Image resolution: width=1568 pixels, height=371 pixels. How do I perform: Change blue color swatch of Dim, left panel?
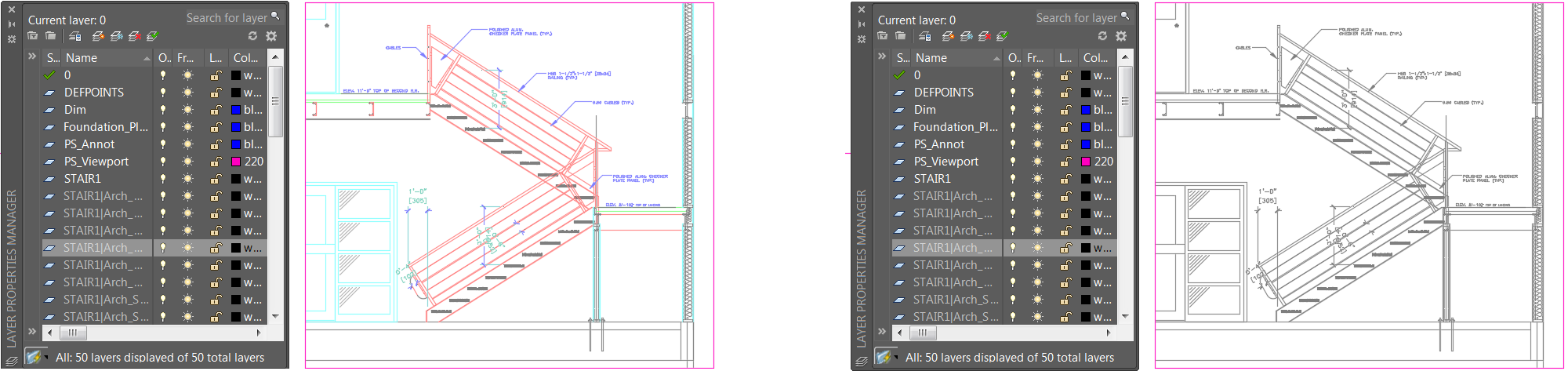236,110
